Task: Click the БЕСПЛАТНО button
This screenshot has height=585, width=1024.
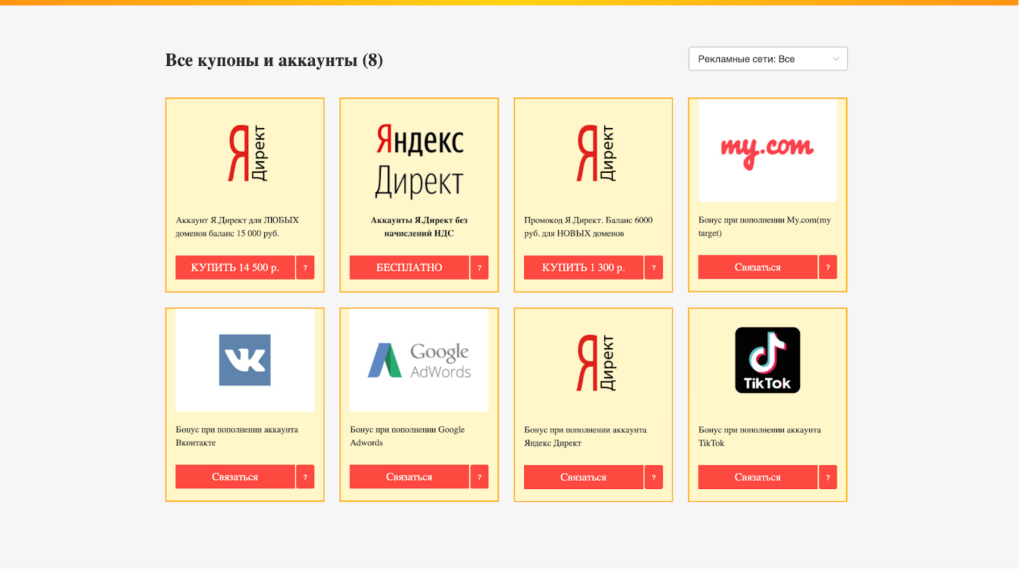Action: tap(409, 268)
